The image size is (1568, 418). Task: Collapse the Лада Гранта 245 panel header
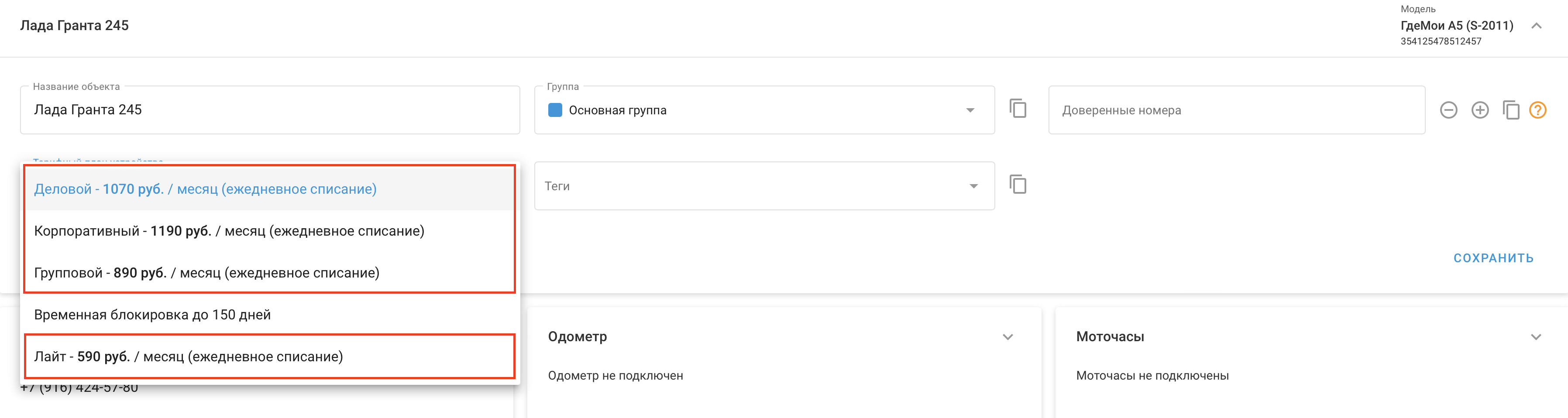point(1536,26)
